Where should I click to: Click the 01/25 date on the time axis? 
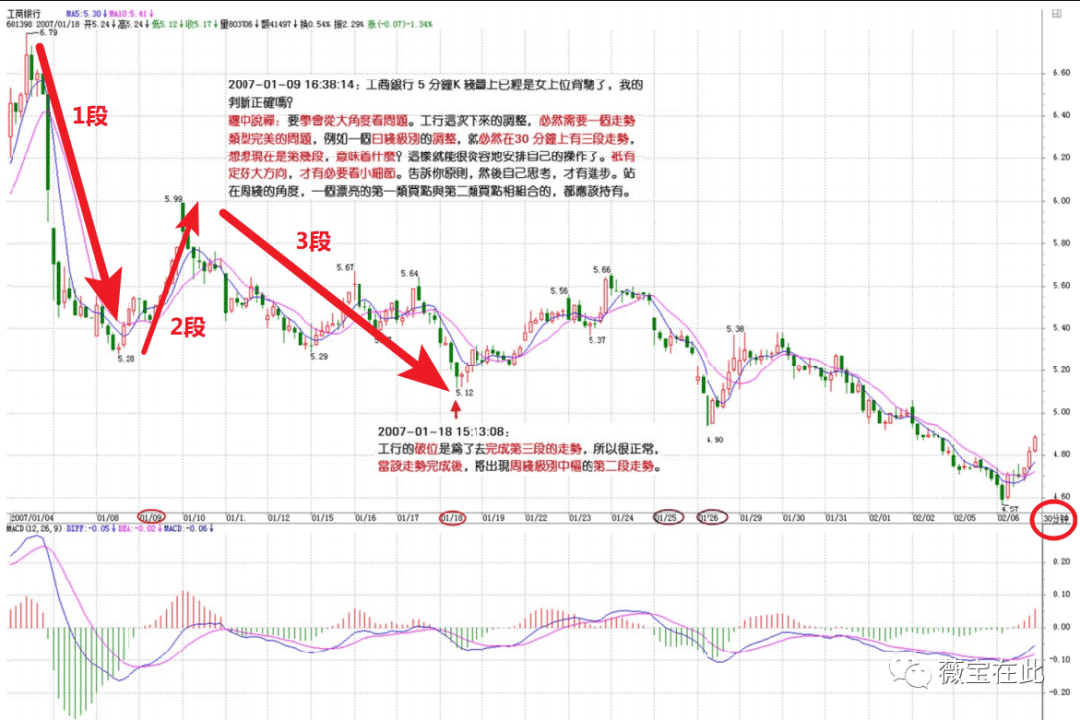(667, 517)
